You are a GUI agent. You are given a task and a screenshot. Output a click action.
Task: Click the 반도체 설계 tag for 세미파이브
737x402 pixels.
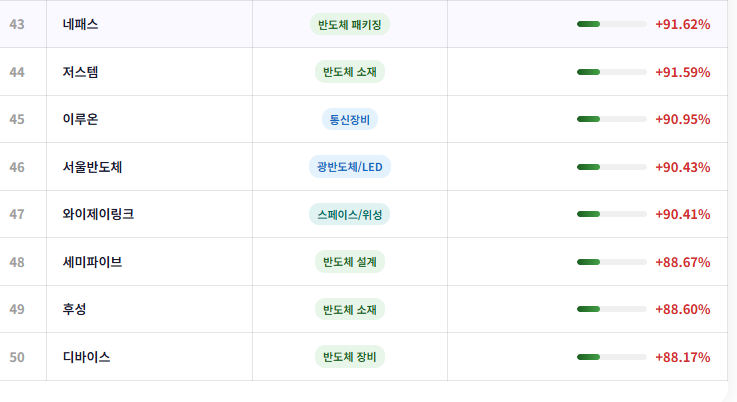tap(350, 262)
